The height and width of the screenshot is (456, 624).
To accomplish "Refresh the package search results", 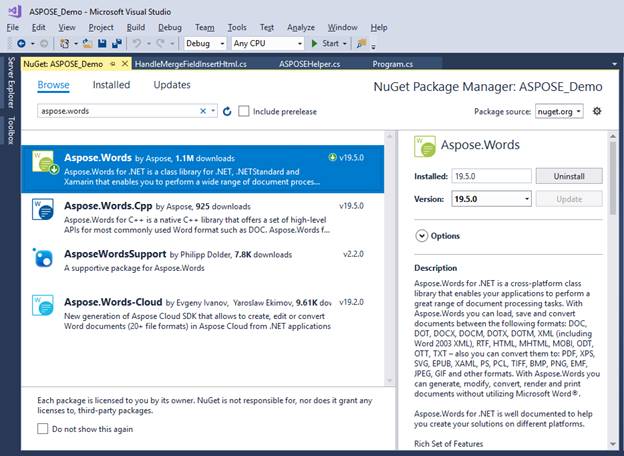I will (x=227, y=111).
